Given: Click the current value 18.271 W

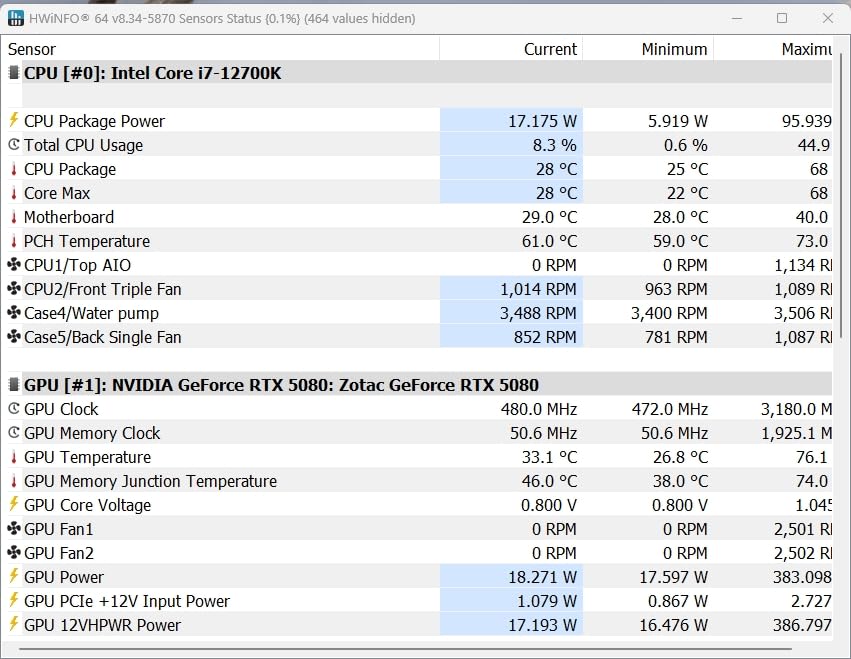Looking at the screenshot, I should tap(542, 577).
